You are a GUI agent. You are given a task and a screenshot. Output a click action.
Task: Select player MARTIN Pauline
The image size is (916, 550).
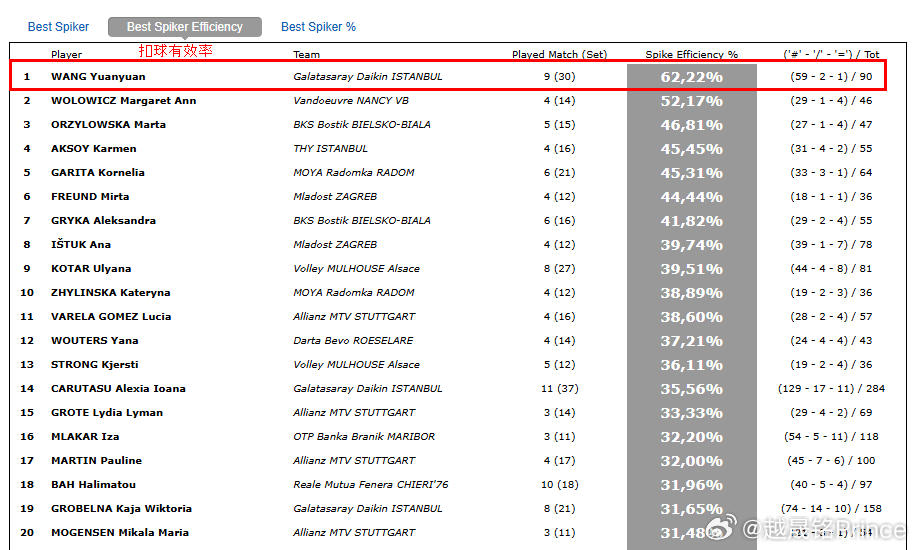point(96,460)
